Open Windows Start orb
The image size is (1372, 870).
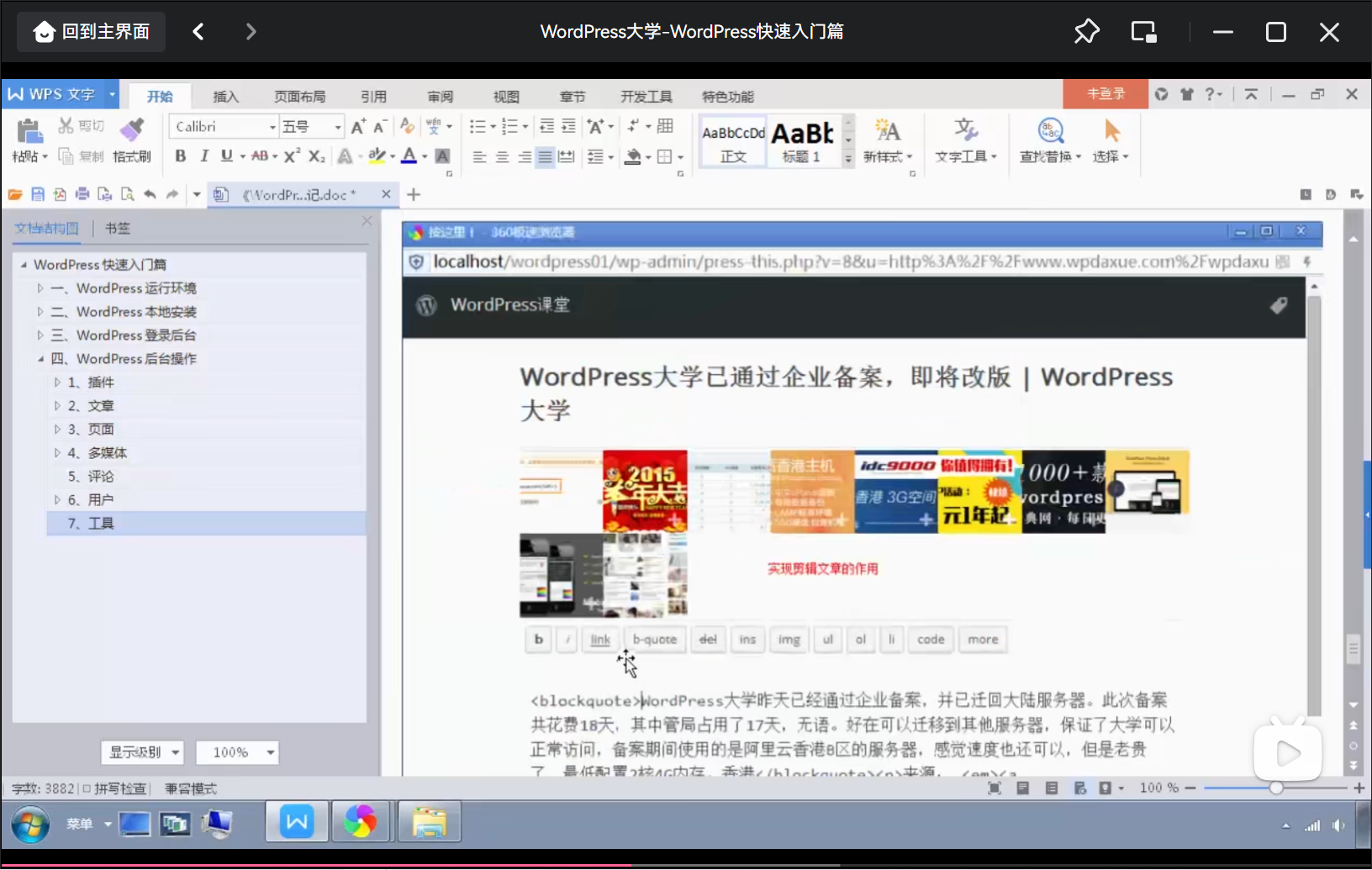tap(30, 824)
